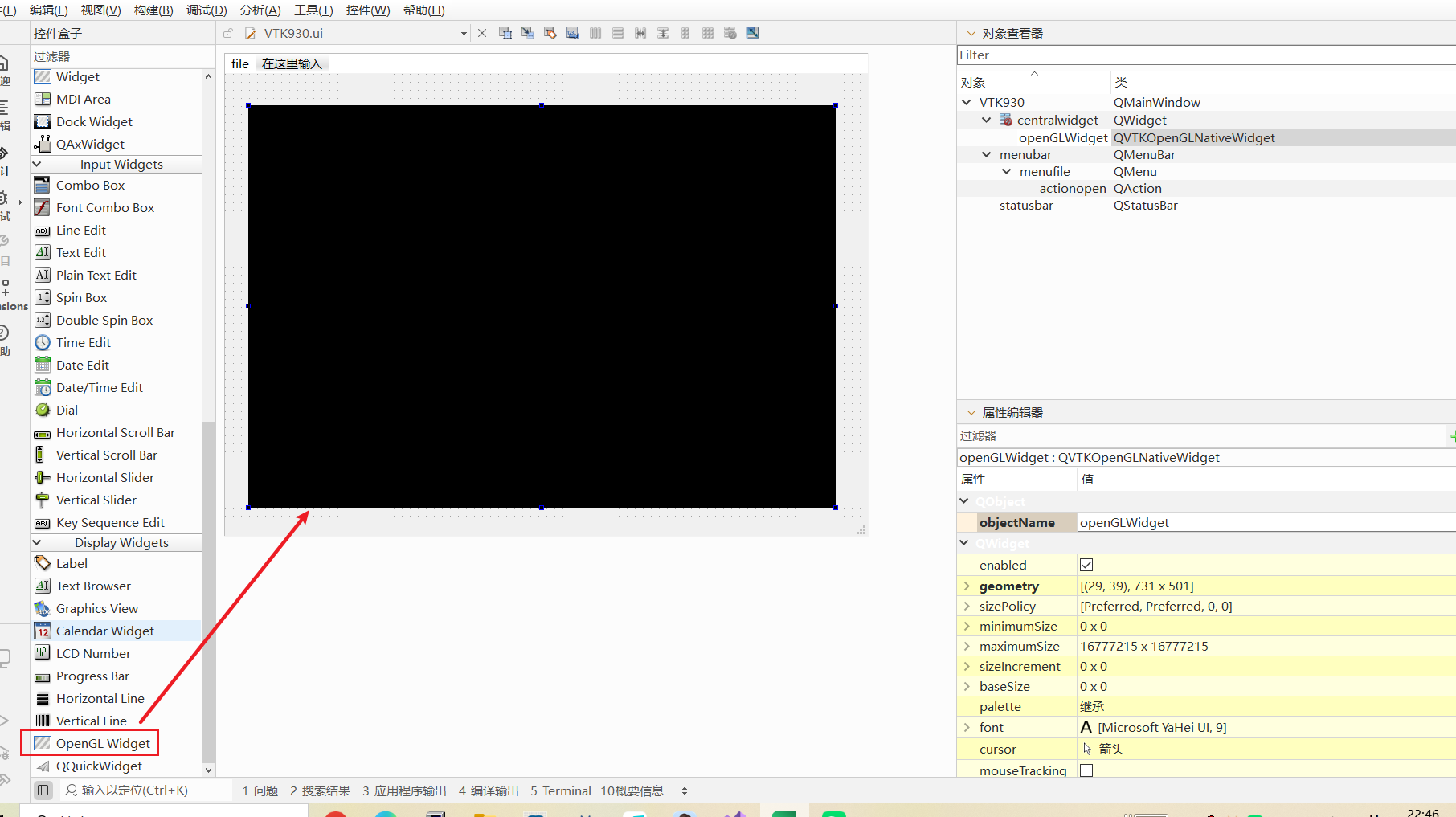Select the statusbar row in object tree
The width and height of the screenshot is (1456, 817).
(x=1206, y=205)
